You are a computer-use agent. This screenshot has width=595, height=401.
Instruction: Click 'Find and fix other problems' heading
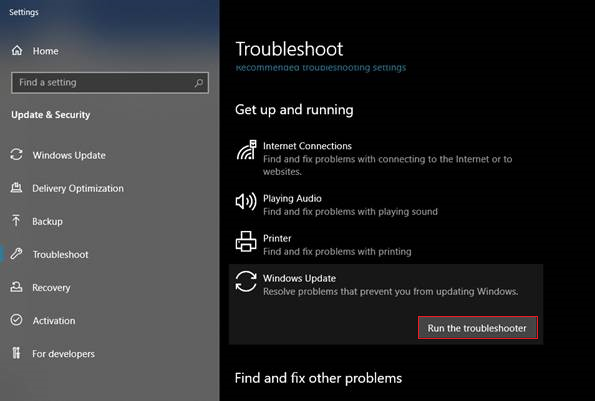pyautogui.click(x=318, y=378)
